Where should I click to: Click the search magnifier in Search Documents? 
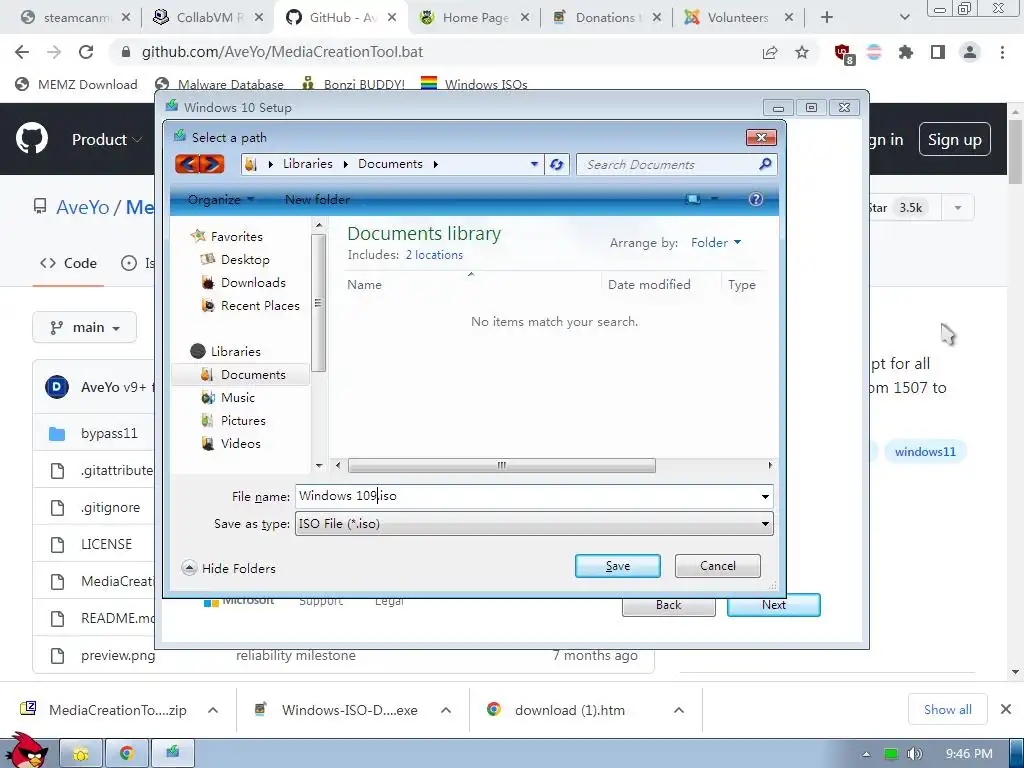click(765, 164)
